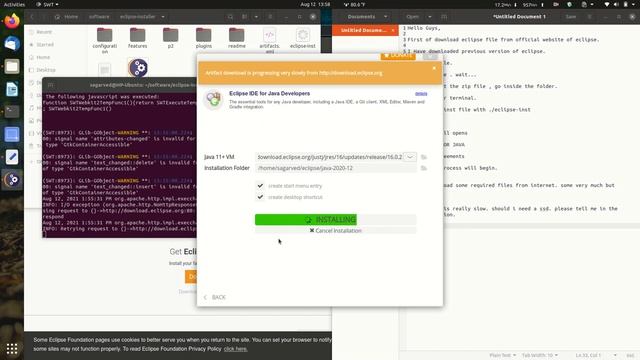Image resolution: width=640 pixels, height=360 pixels.
Task: Launch LibreOffice Writer from the dock
Action: point(12,89)
